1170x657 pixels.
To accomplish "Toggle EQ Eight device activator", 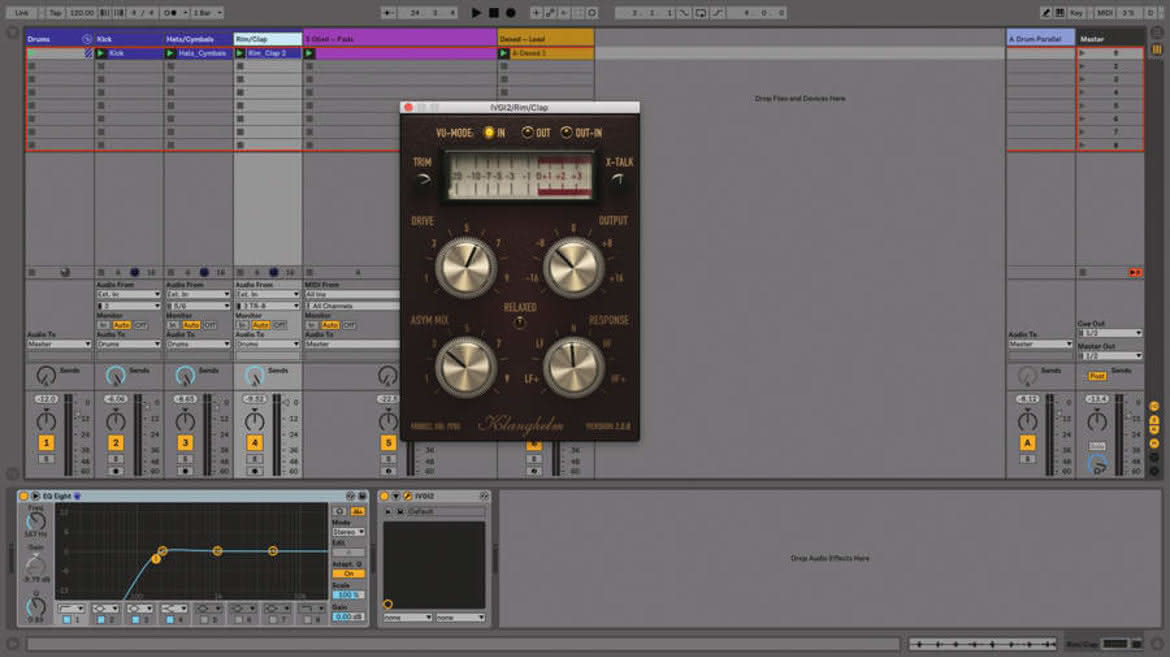I will click(x=24, y=496).
